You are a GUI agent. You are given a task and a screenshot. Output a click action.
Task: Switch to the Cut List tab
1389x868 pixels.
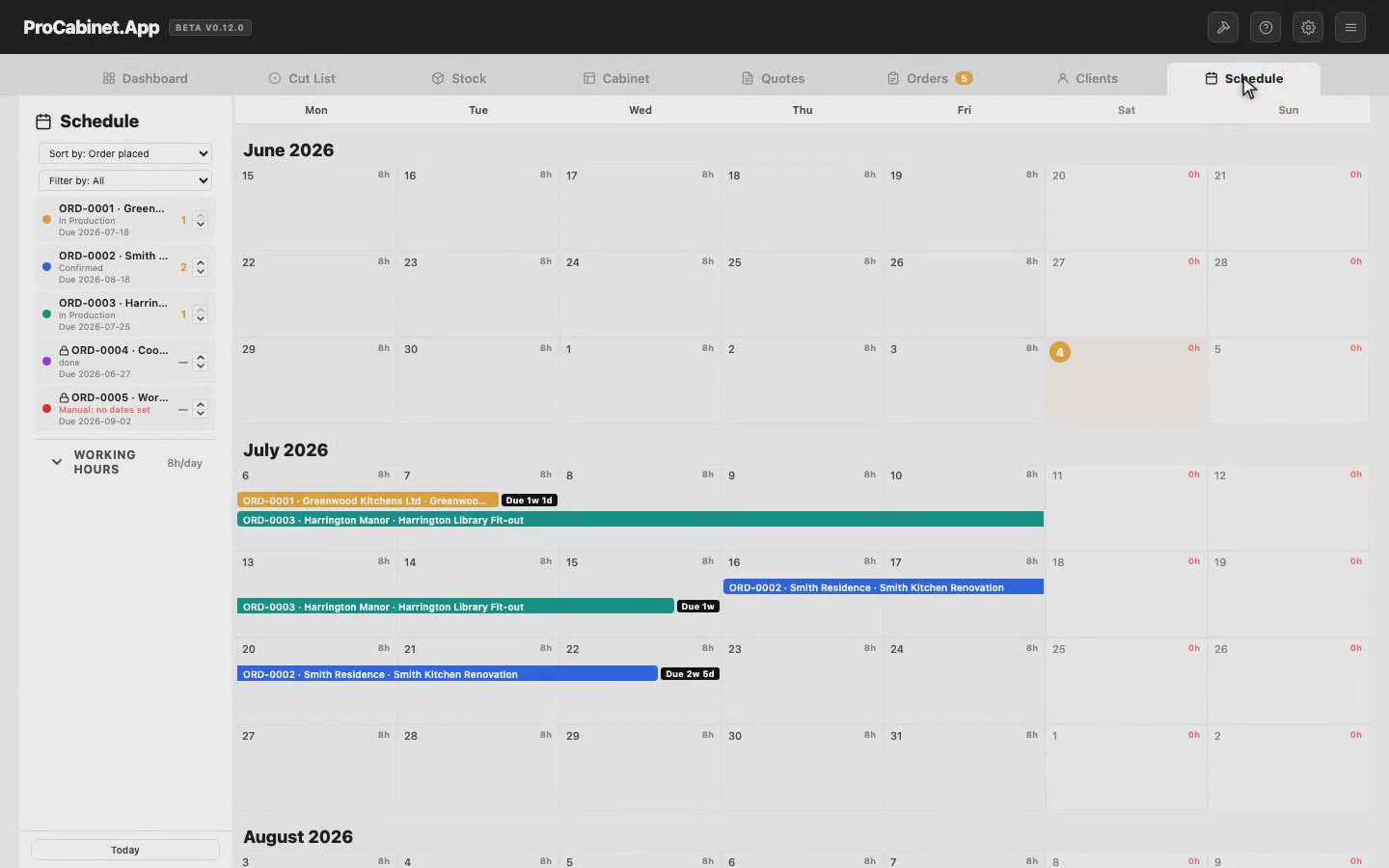click(x=302, y=78)
